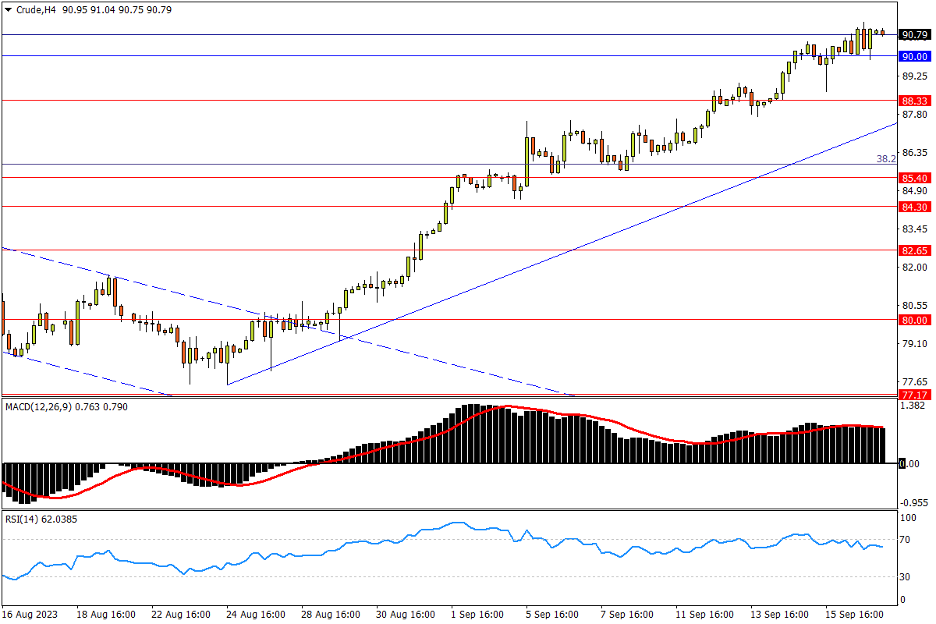This screenshot has height=624, width=936.
Task: Select the red 82.65 price level tag
Action: click(x=914, y=250)
